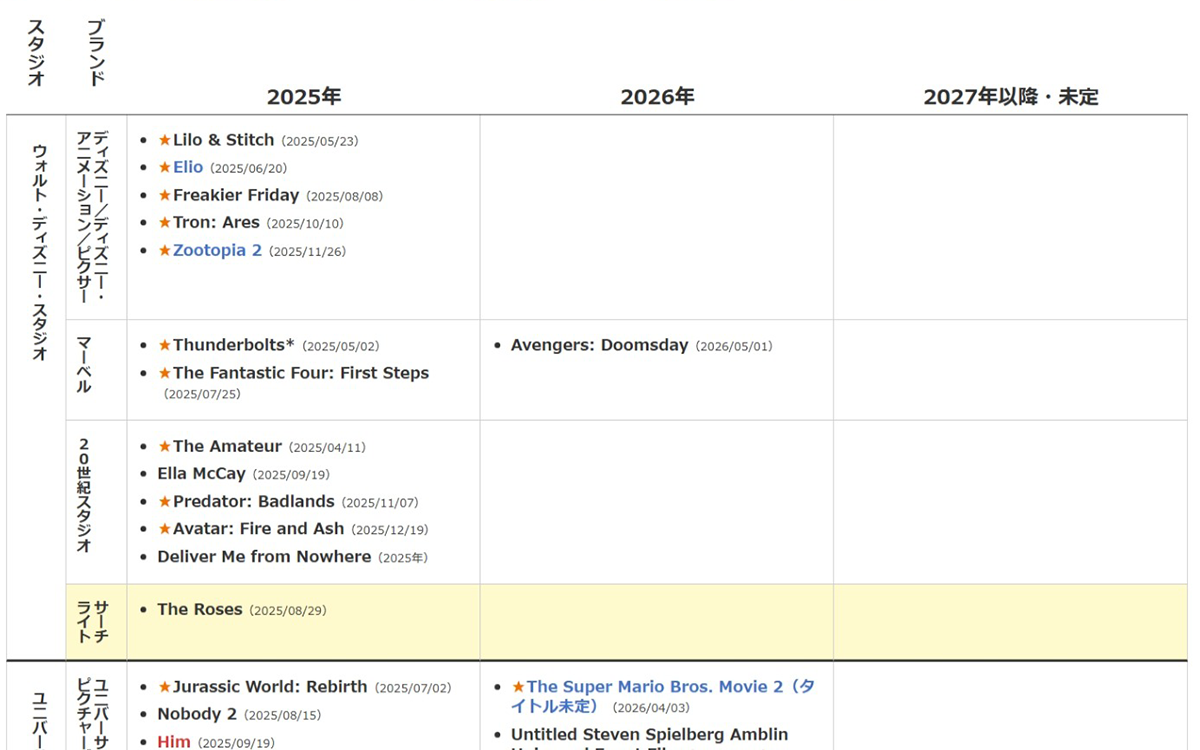
Task: Click the Freakier Friday title
Action: [x=236, y=195]
